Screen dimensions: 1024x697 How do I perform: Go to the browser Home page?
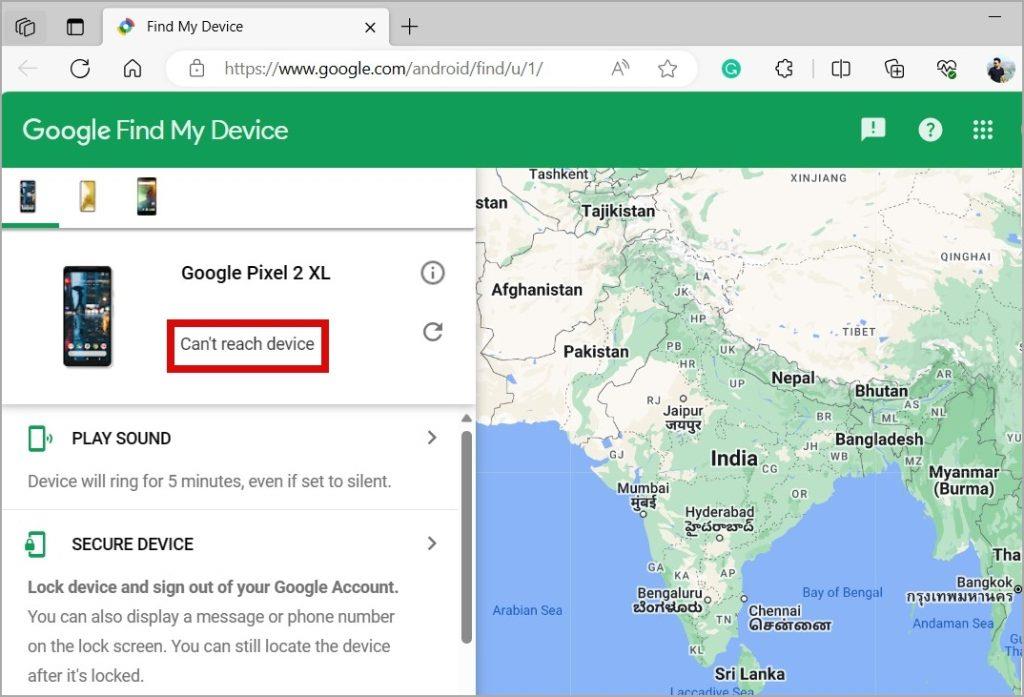pyautogui.click(x=133, y=68)
